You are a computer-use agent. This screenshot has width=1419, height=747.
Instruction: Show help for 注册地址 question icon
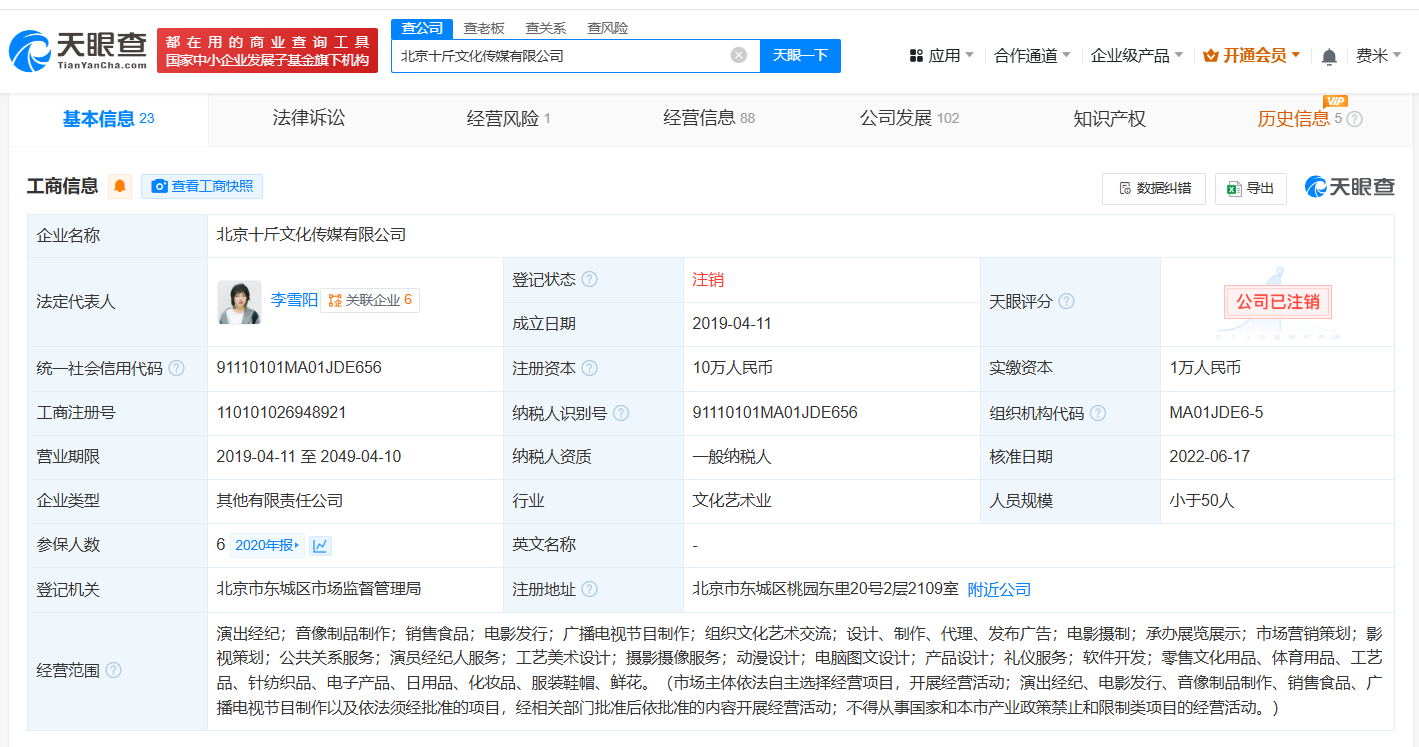click(x=590, y=589)
